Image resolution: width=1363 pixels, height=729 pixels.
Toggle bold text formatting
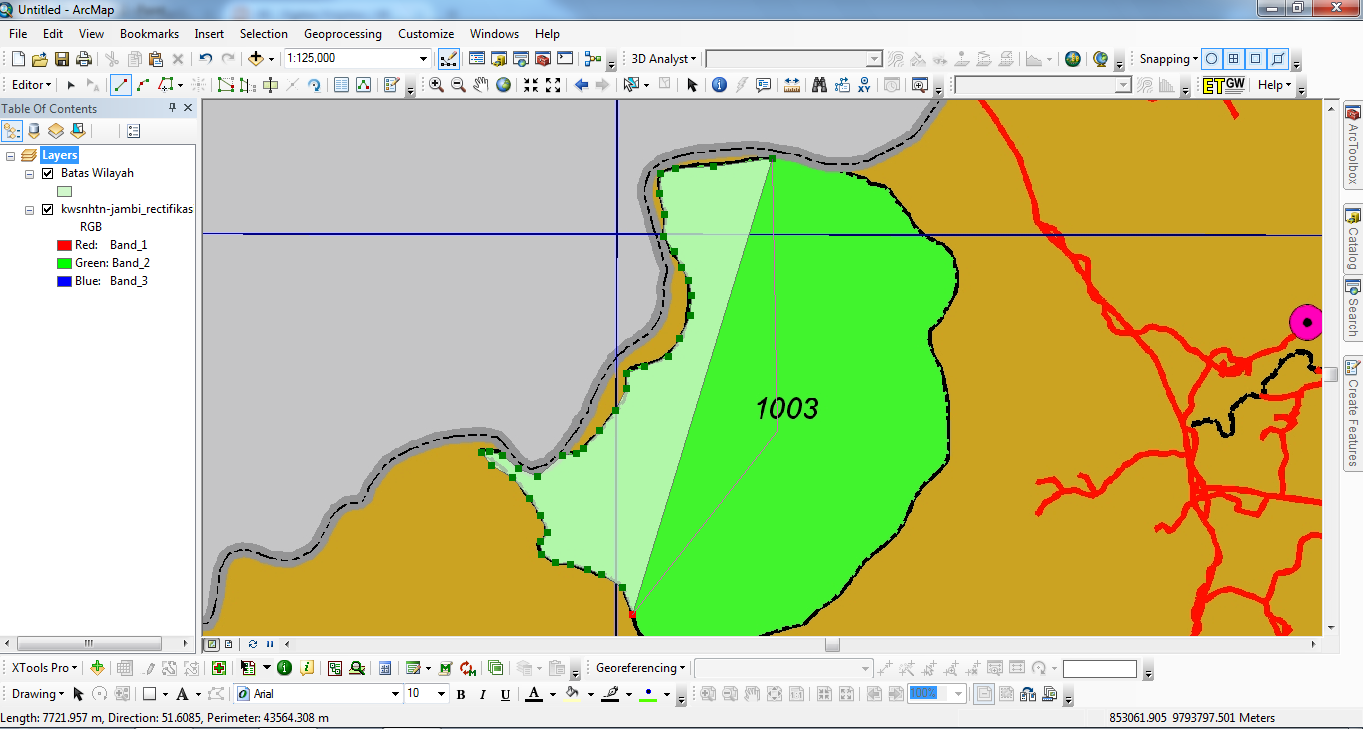[x=460, y=693]
